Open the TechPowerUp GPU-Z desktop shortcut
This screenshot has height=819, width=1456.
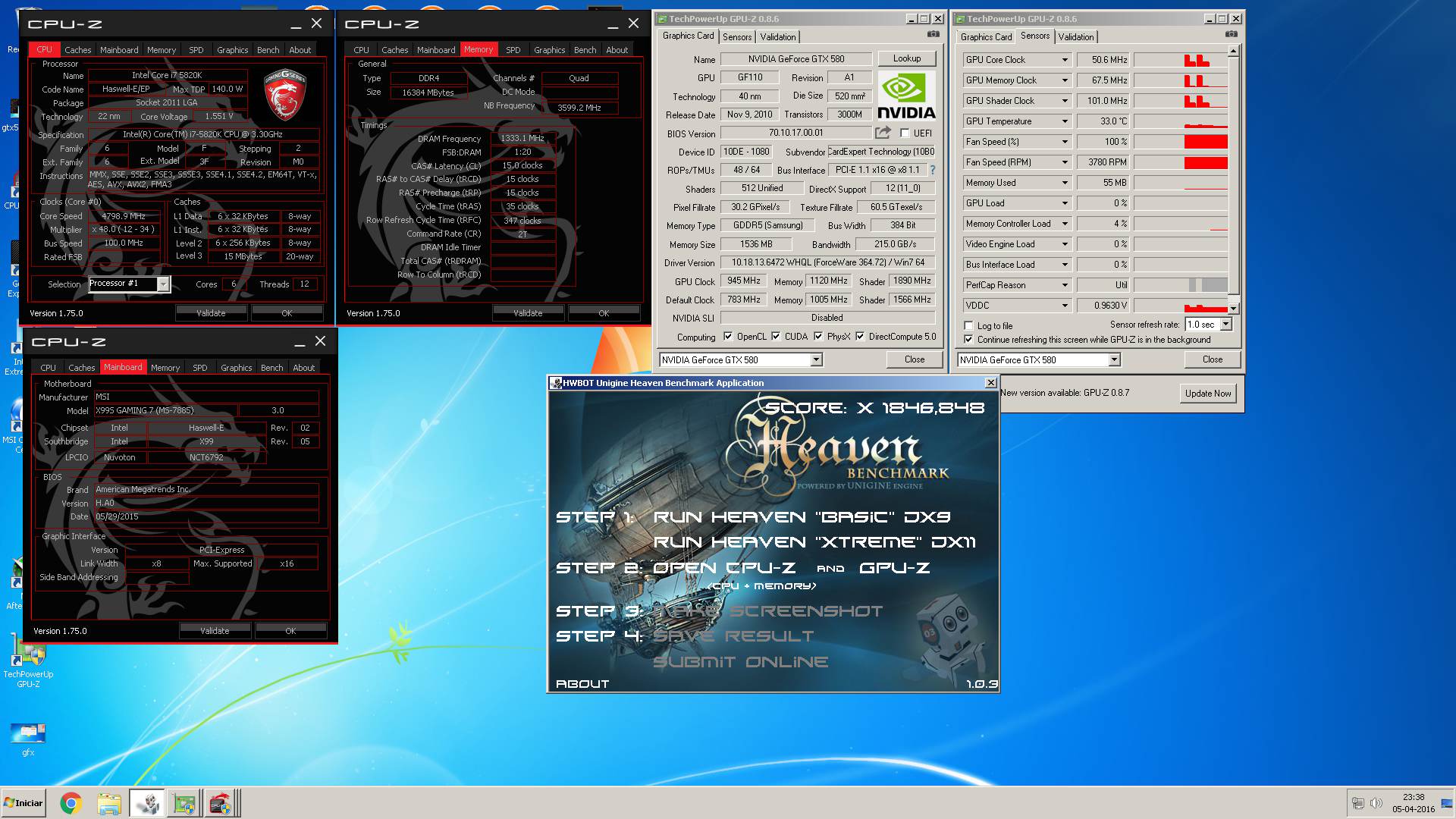(28, 661)
